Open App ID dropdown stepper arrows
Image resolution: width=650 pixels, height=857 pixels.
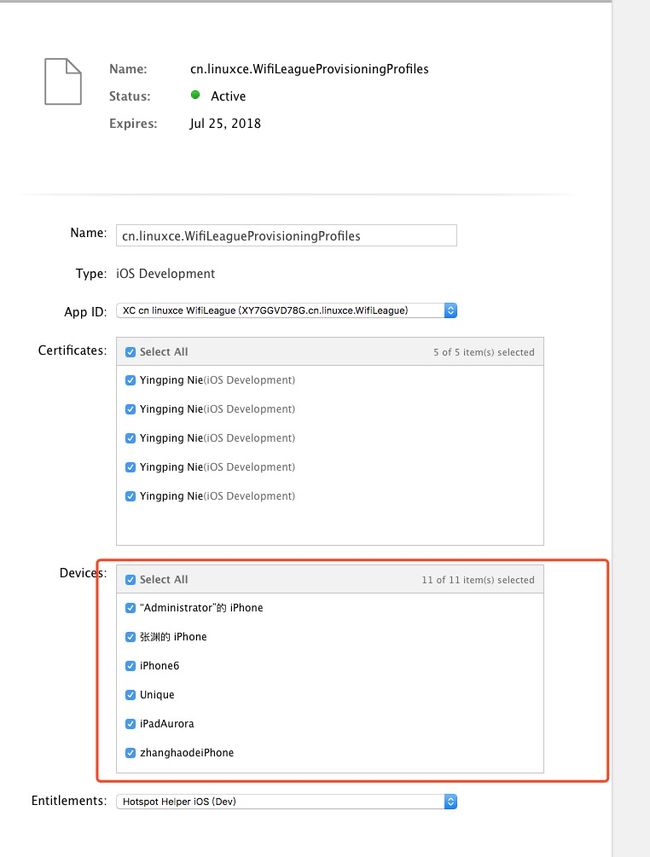(x=450, y=310)
